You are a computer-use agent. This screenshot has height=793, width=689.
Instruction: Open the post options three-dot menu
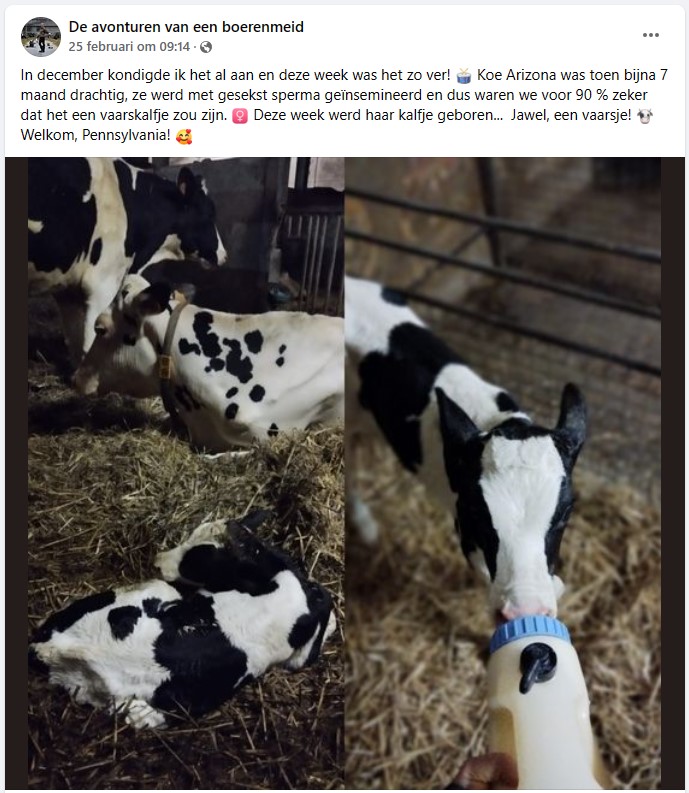[x=651, y=35]
